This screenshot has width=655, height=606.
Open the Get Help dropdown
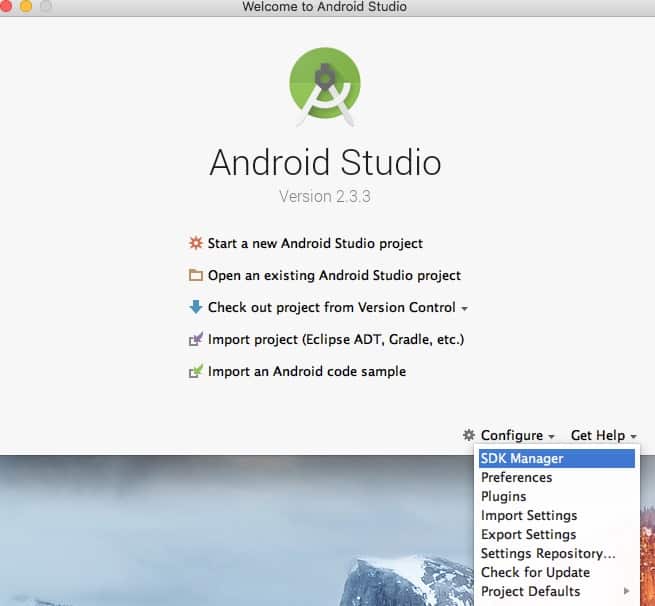tap(603, 435)
